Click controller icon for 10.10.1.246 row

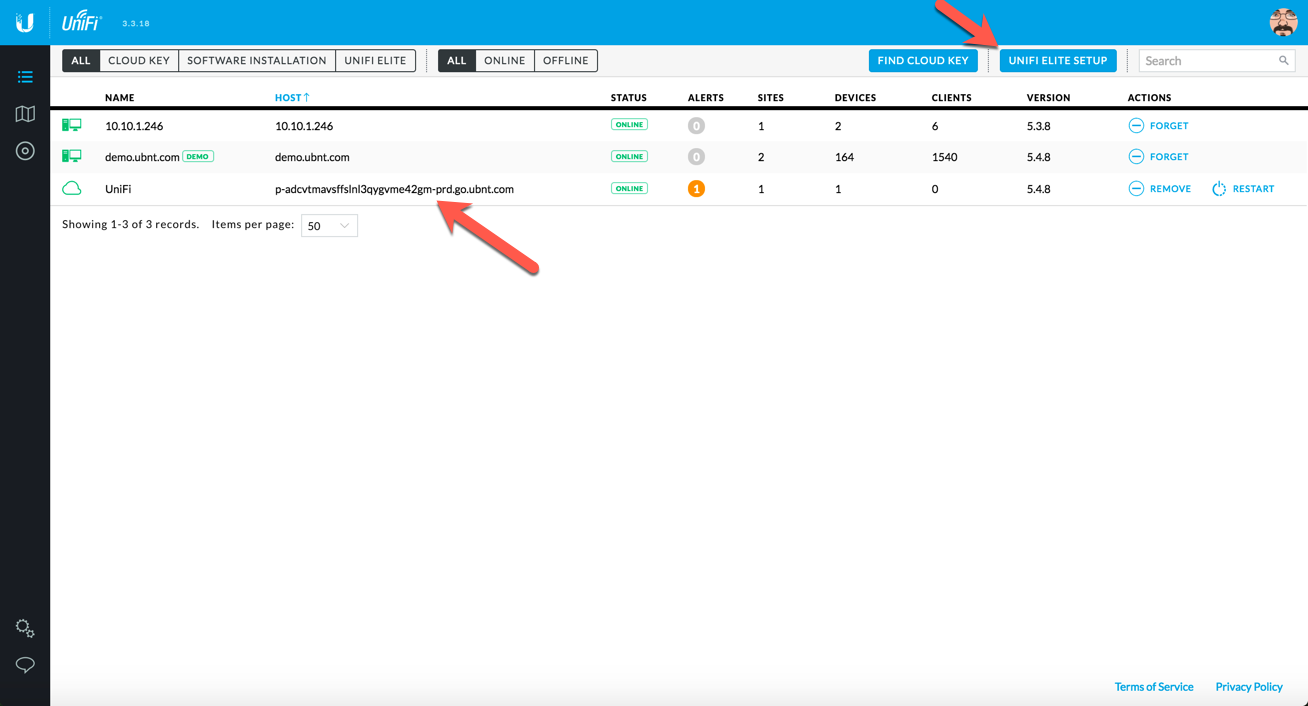(x=72, y=126)
